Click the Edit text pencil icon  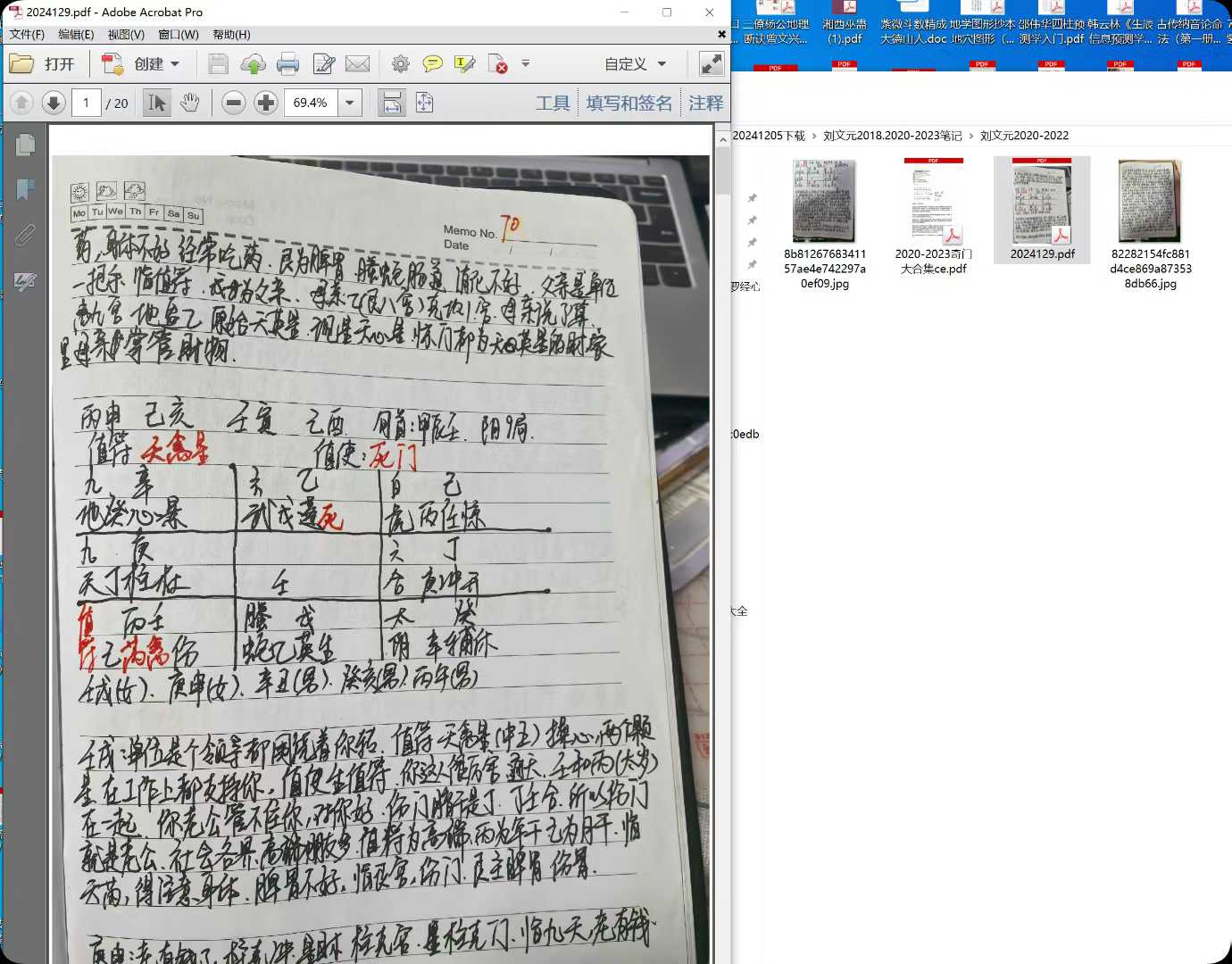point(323,63)
